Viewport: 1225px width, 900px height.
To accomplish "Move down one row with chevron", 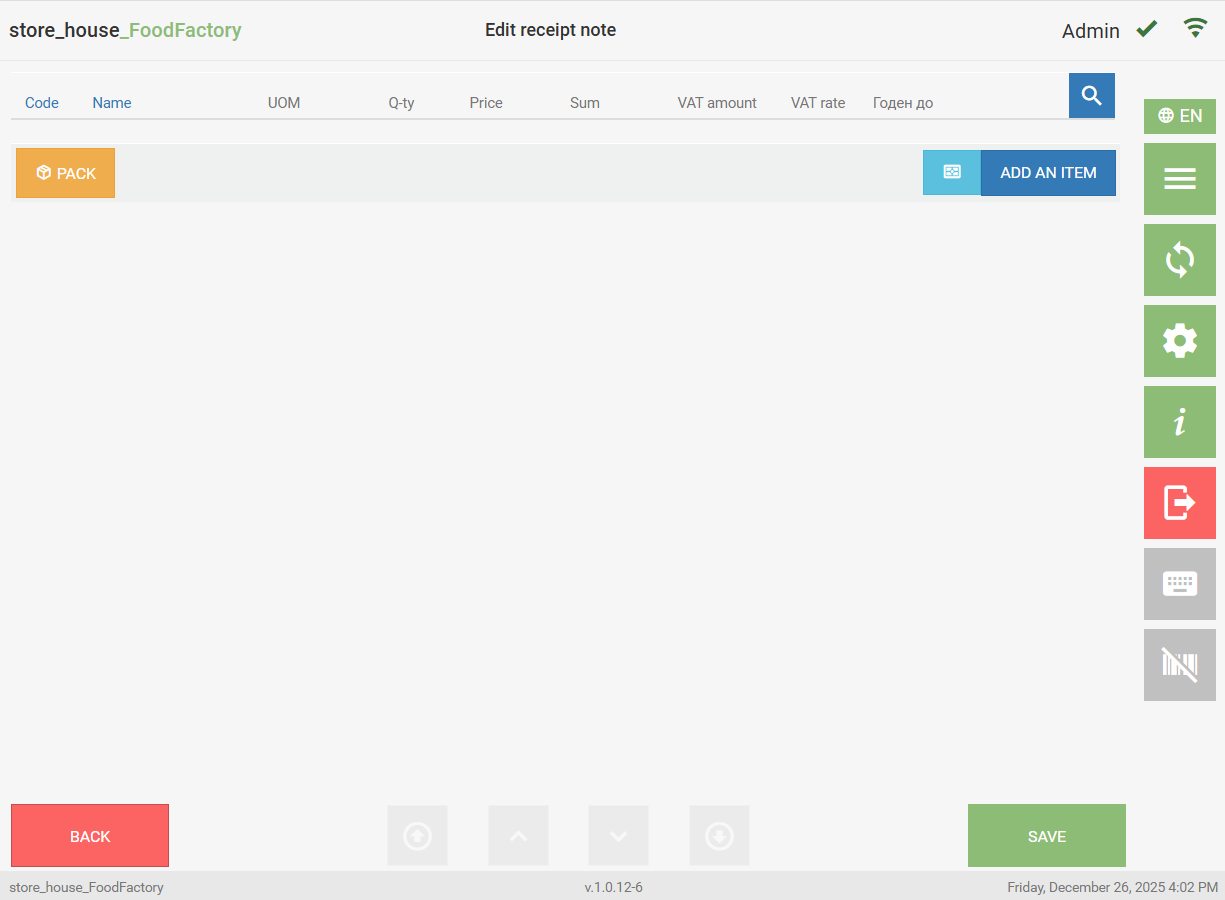I will tap(618, 836).
